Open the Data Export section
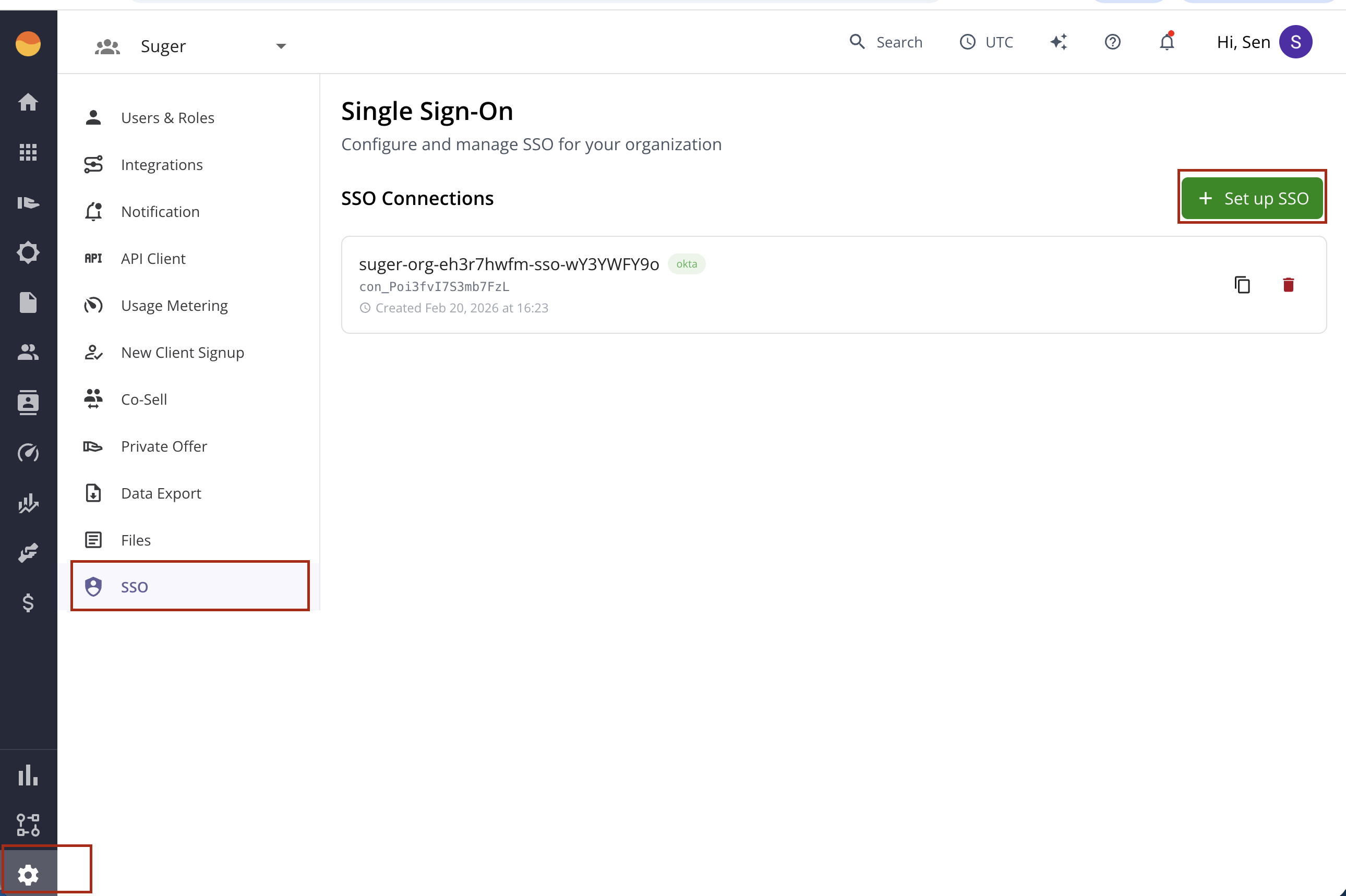The width and height of the screenshot is (1346, 896). coord(161,493)
